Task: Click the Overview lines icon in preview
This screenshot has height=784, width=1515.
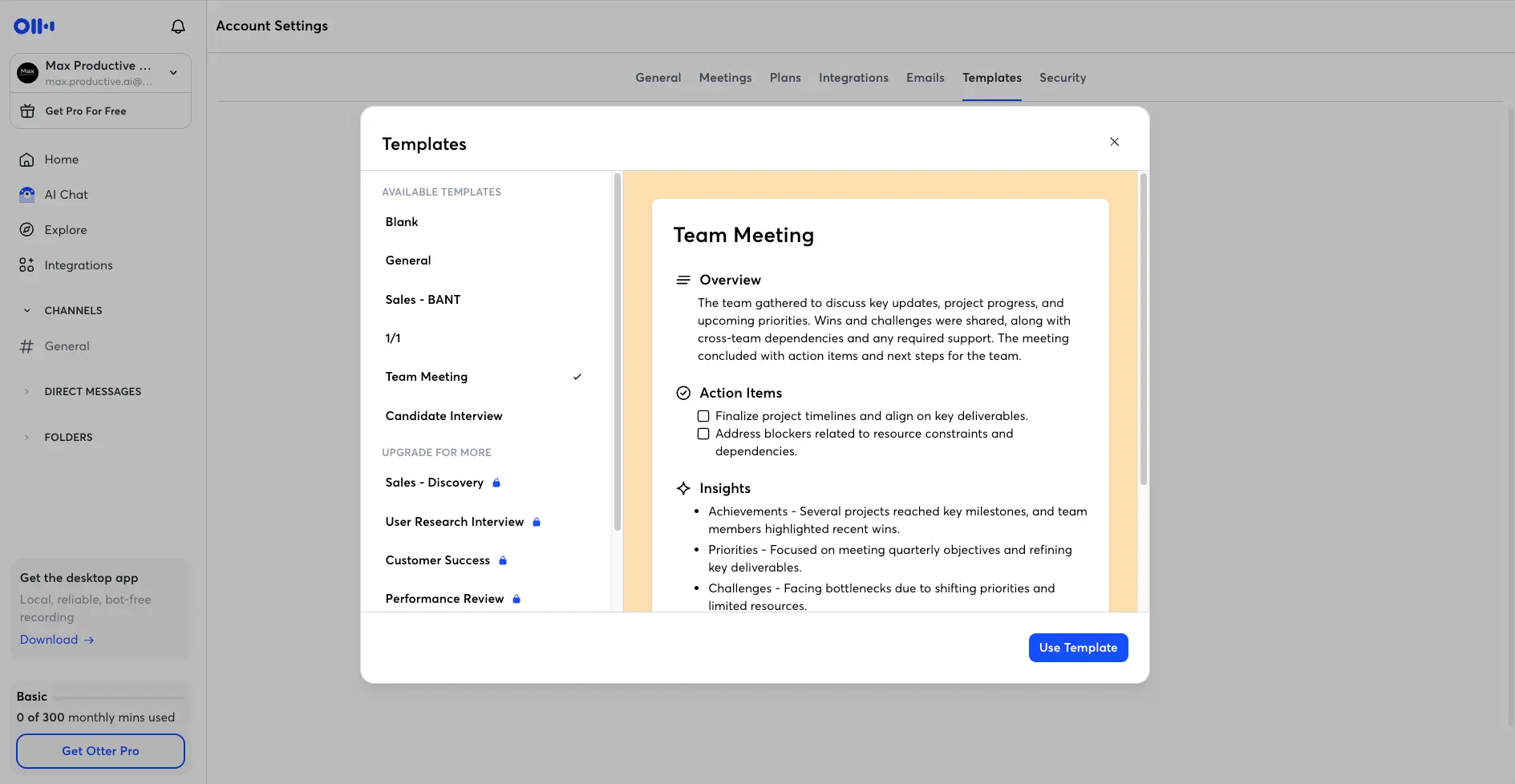Action: [x=683, y=280]
